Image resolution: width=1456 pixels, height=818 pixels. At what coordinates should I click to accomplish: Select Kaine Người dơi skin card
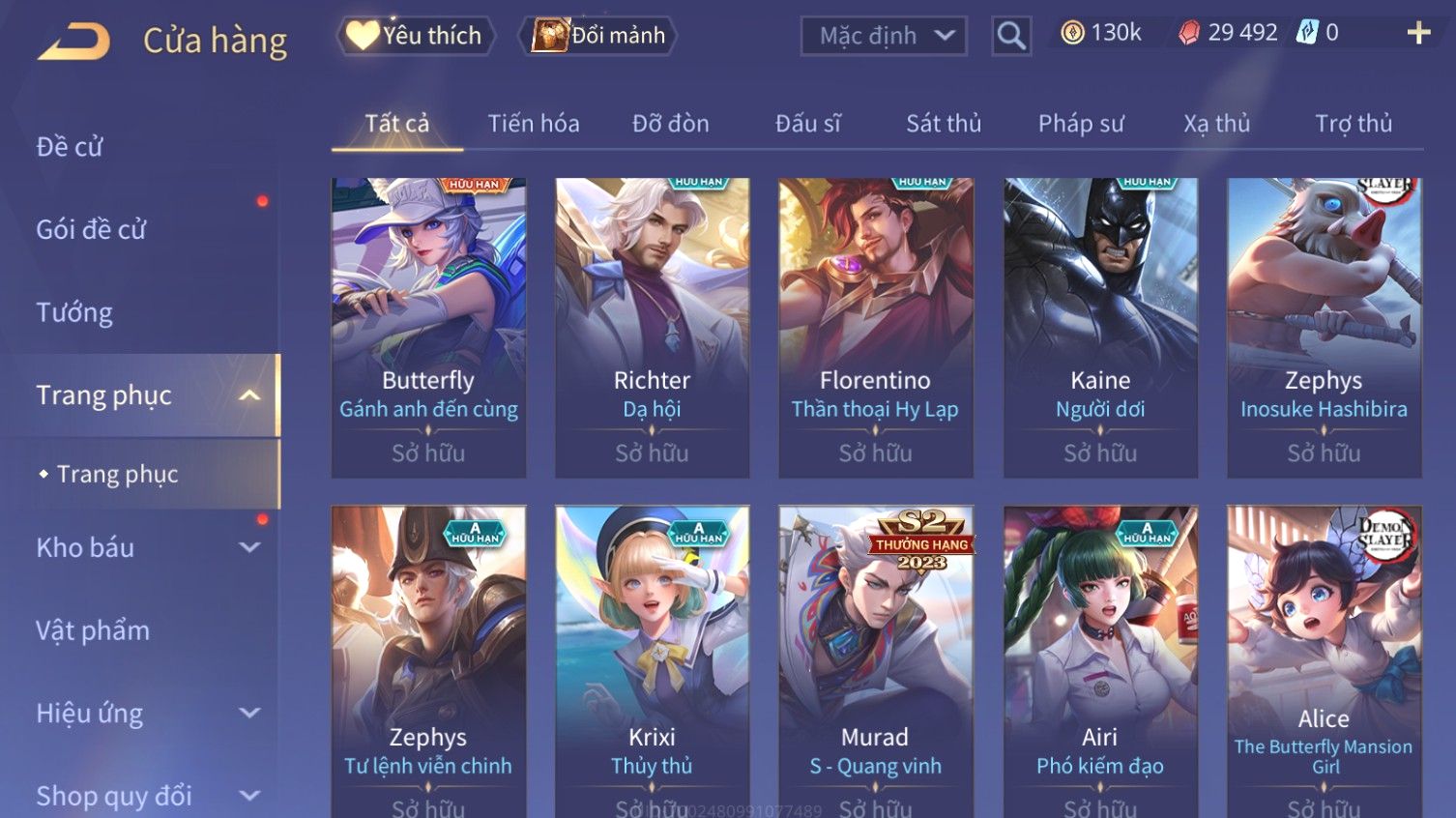[x=1100, y=328]
